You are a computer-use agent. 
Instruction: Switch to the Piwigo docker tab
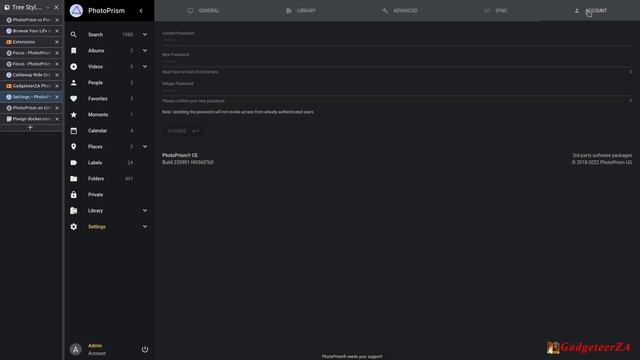click(32, 119)
